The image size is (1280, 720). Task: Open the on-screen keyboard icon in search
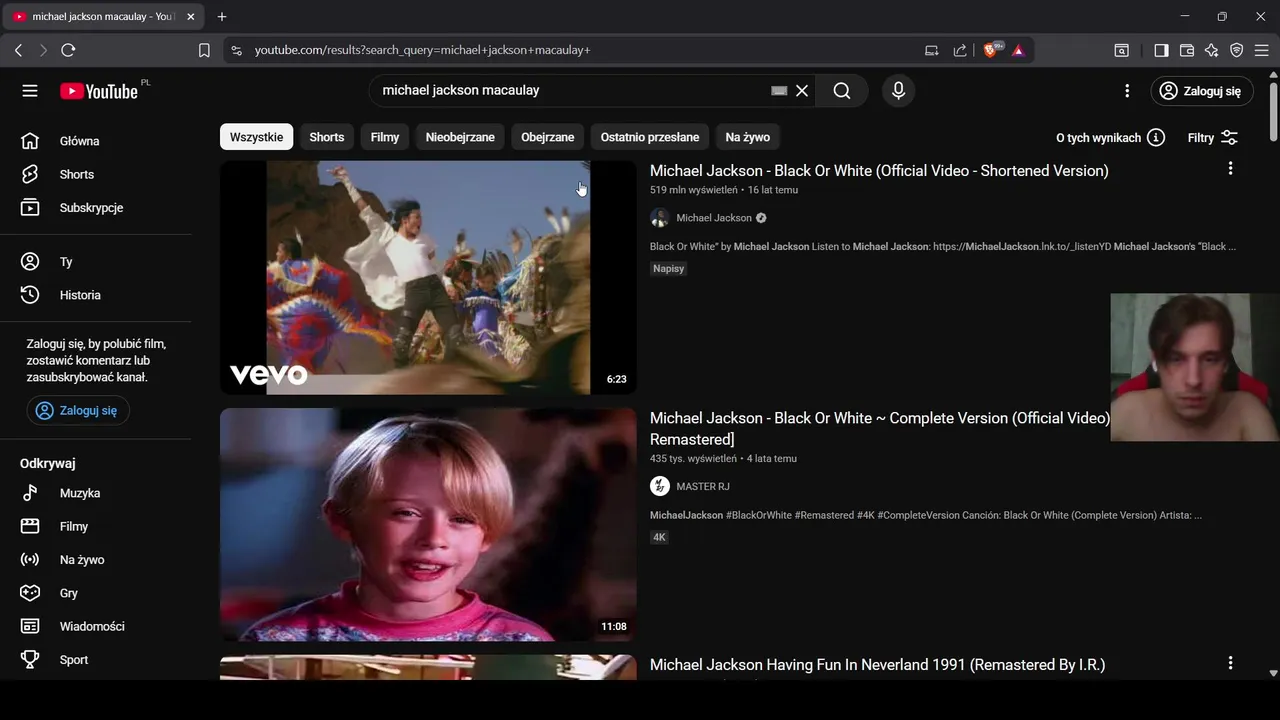point(779,91)
